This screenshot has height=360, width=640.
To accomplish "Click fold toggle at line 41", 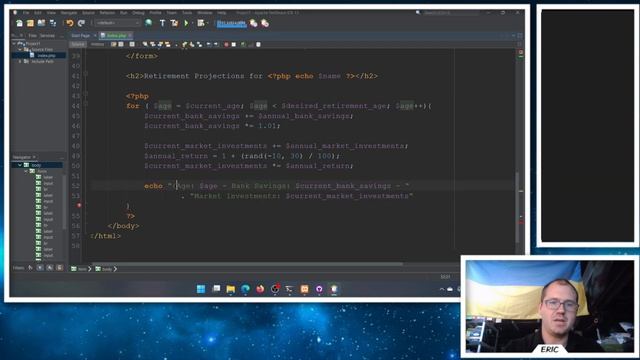I will (85, 73).
